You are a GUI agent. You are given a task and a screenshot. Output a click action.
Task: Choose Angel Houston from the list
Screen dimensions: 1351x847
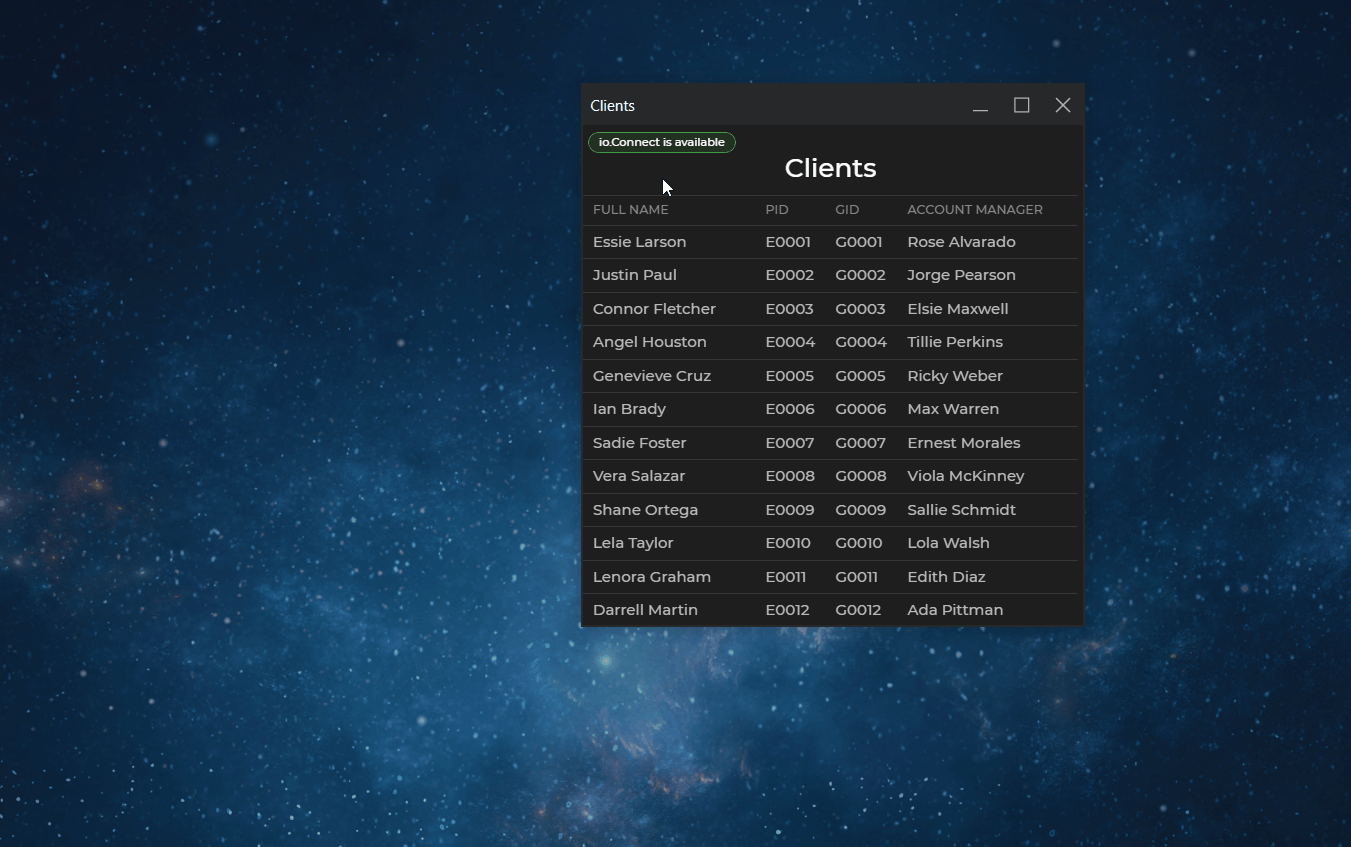(x=649, y=342)
